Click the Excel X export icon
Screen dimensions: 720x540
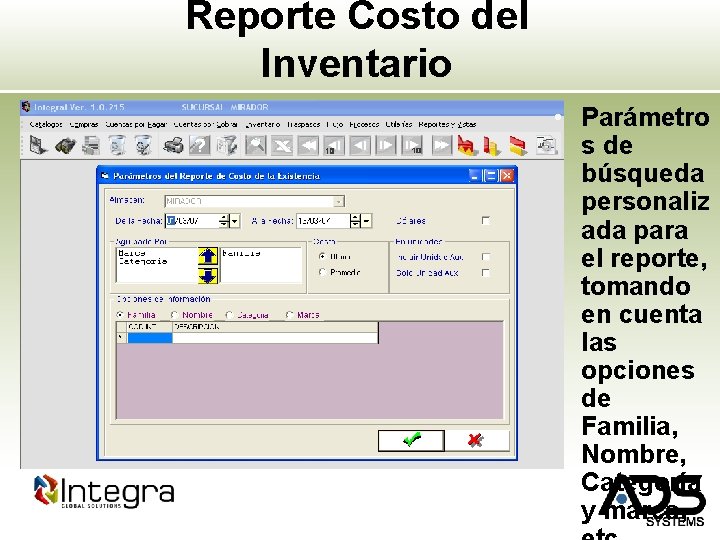(x=282, y=146)
